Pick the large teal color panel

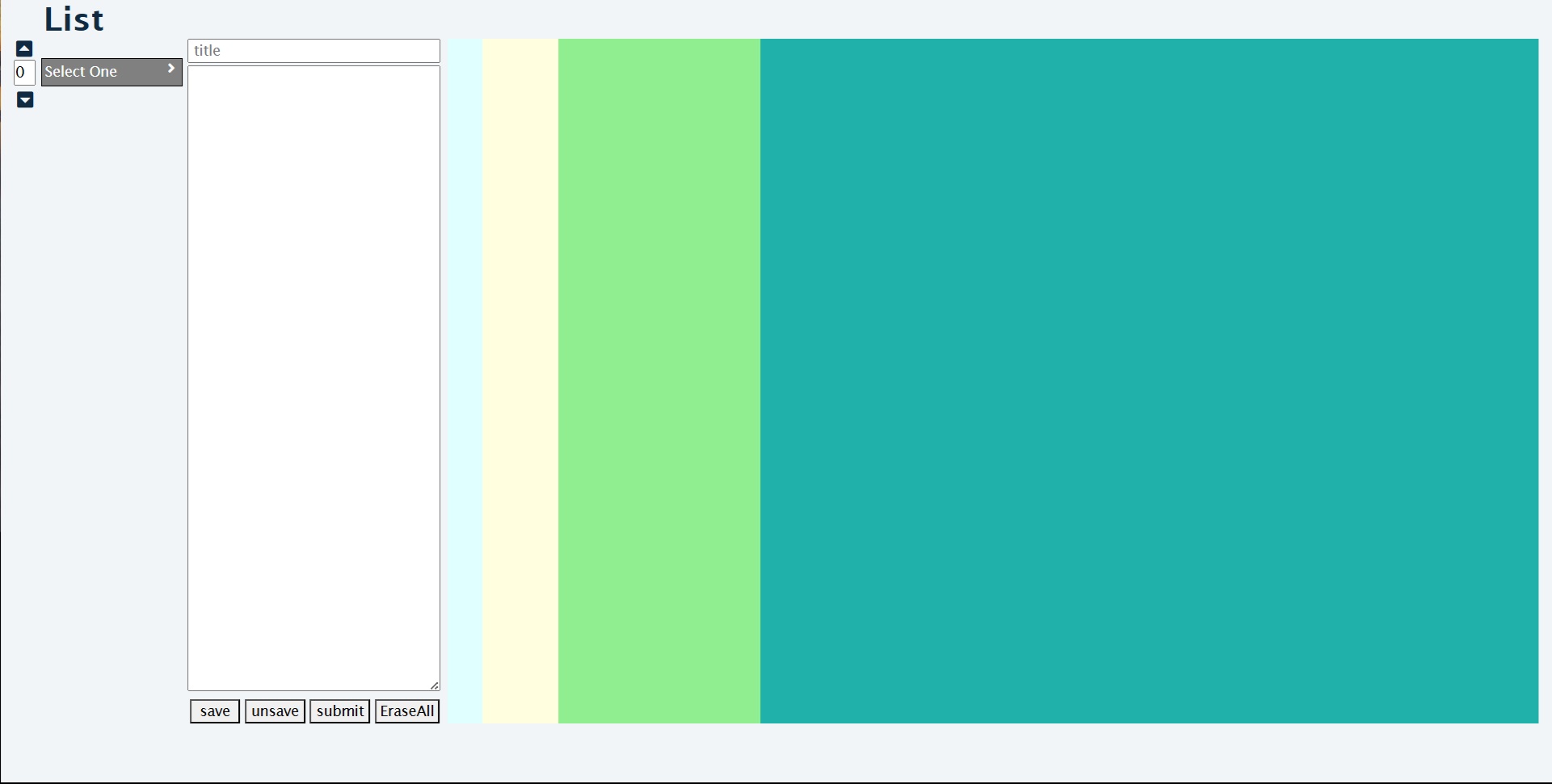1149,380
